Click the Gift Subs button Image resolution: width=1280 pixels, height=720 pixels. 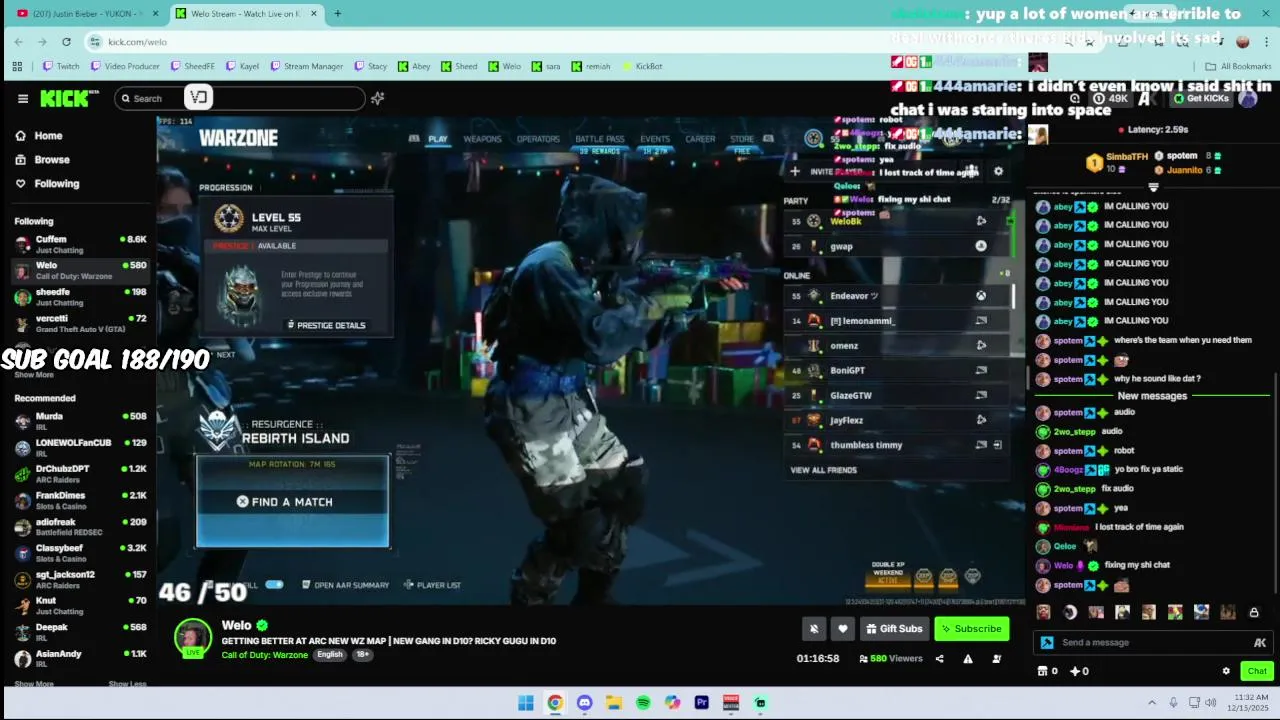tap(894, 629)
